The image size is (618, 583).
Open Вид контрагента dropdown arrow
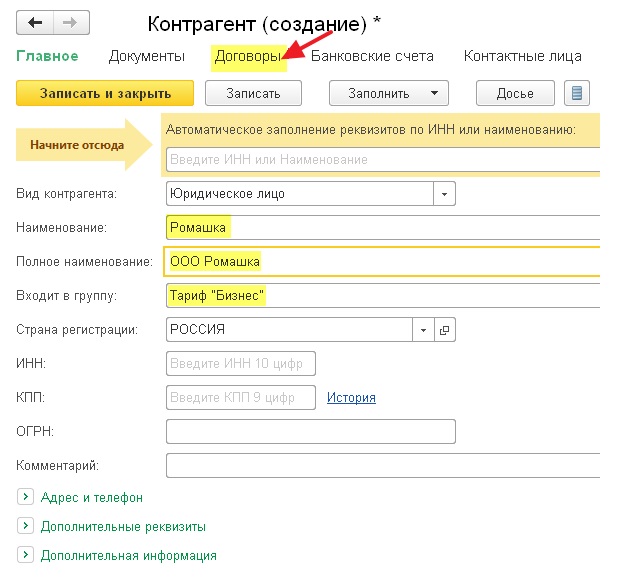(445, 194)
